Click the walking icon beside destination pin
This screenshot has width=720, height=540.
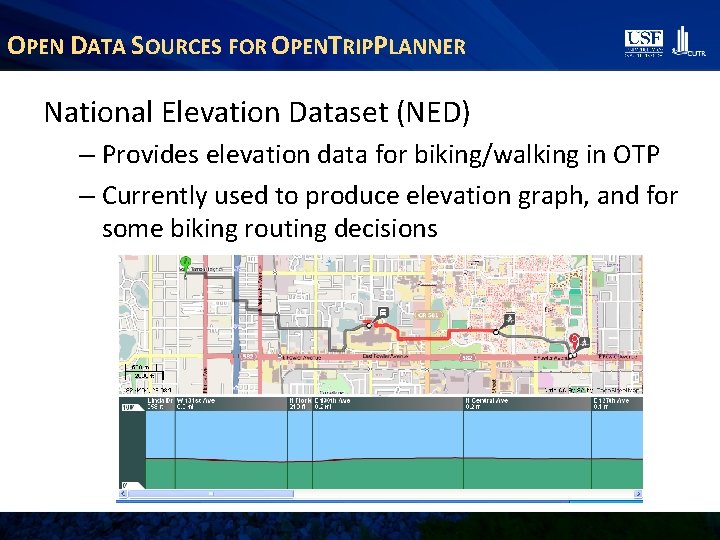tap(584, 342)
